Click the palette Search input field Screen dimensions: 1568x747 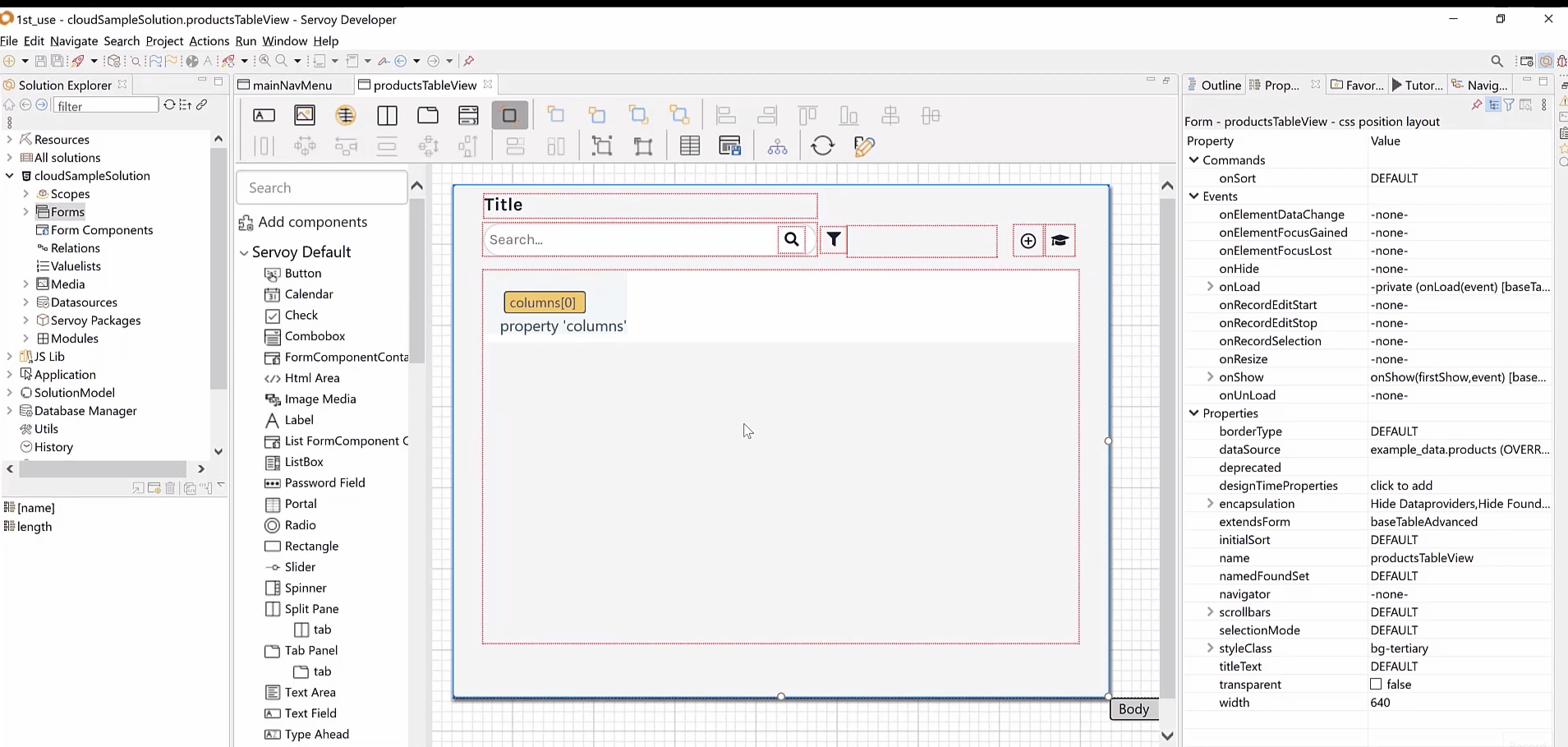(x=321, y=188)
